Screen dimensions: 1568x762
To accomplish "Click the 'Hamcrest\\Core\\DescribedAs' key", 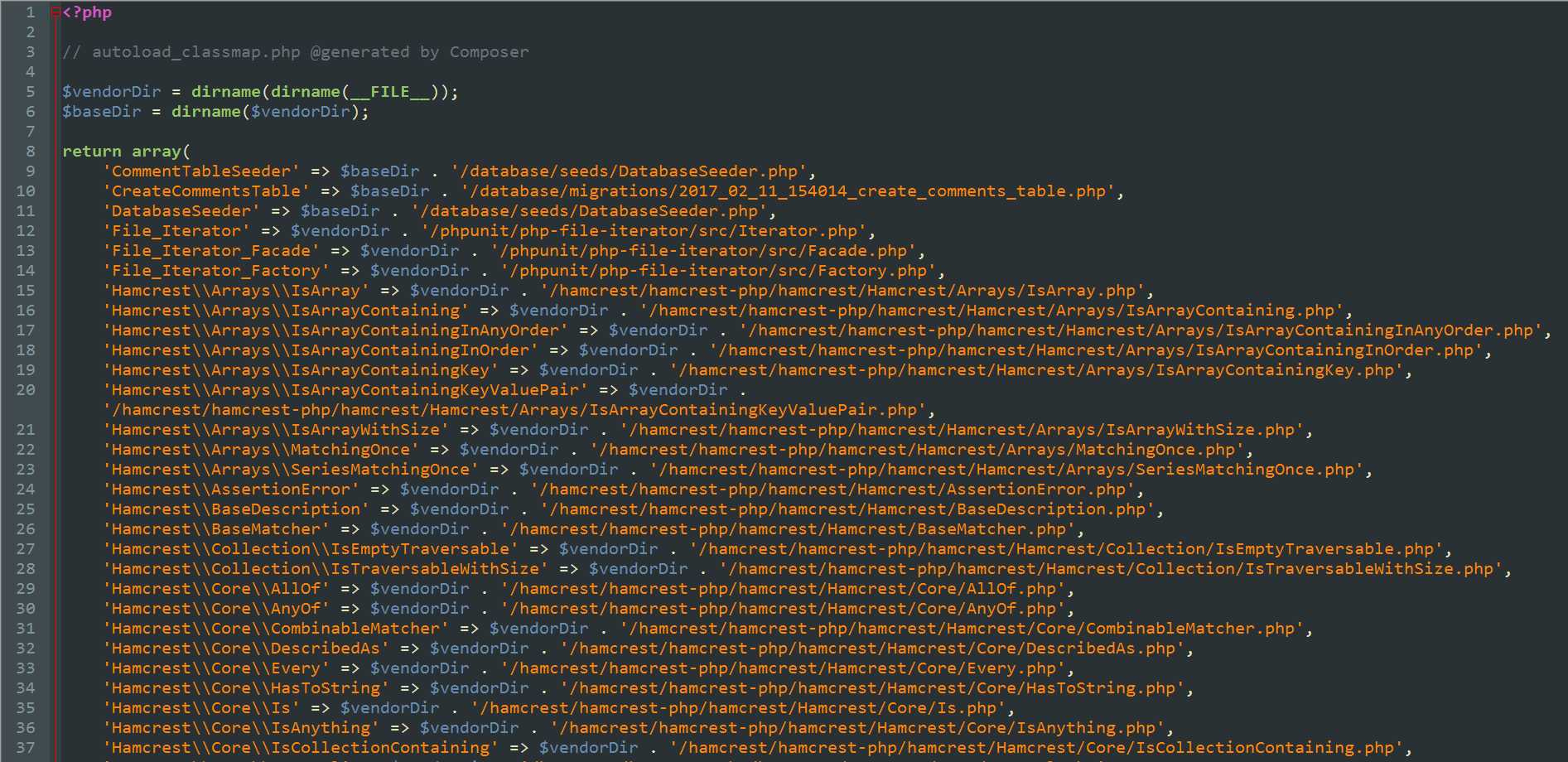I will (x=246, y=649).
